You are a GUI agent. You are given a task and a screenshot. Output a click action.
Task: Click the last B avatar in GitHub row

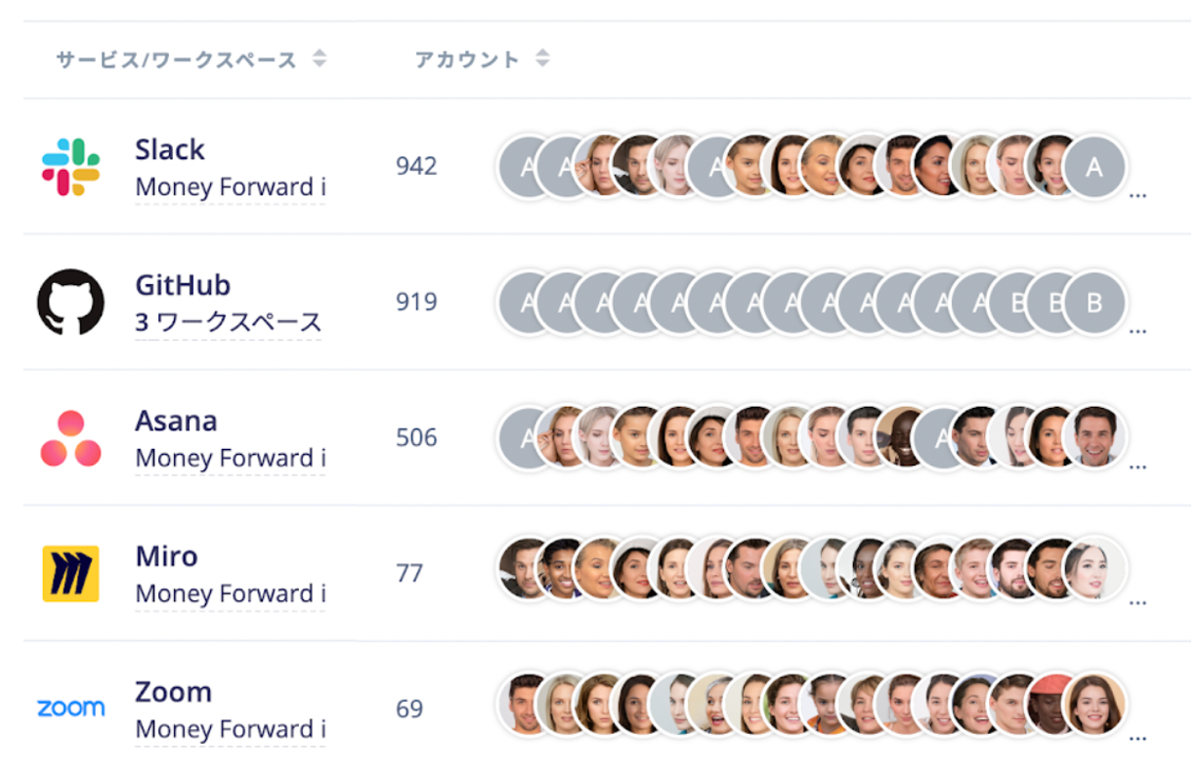[x=1094, y=302]
